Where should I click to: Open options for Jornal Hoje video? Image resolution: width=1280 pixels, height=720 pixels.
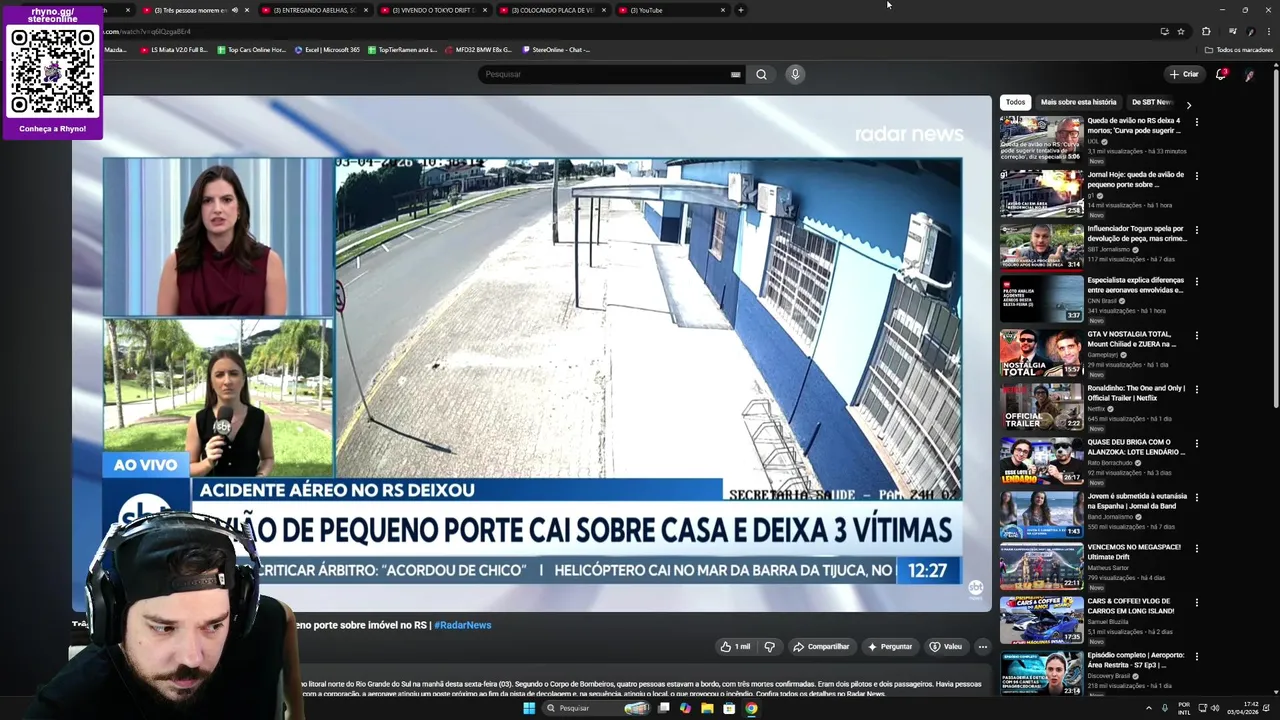(x=1196, y=176)
